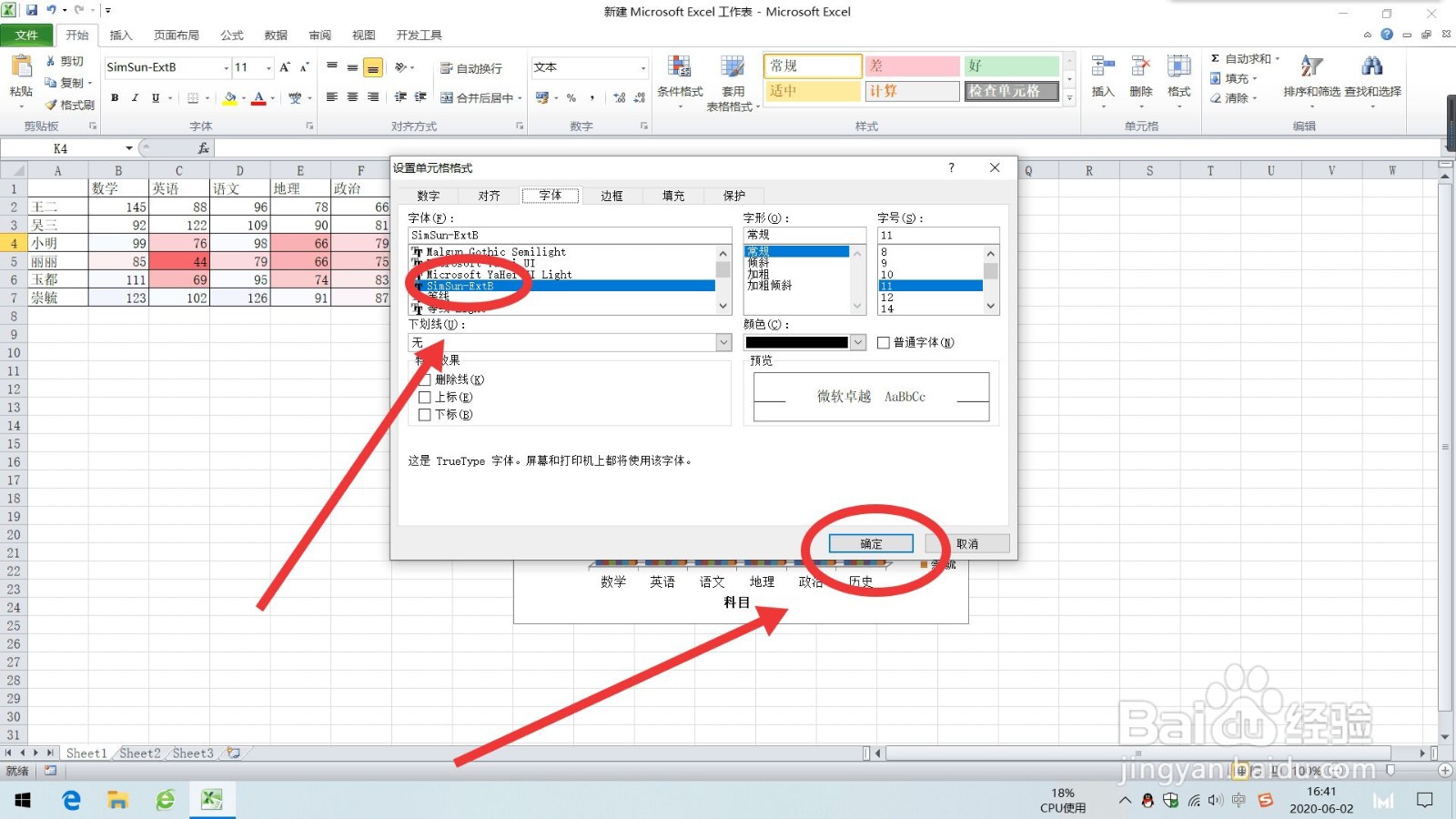Click the align text left icon
Viewport: 1456px width, 819px height.
(x=332, y=97)
